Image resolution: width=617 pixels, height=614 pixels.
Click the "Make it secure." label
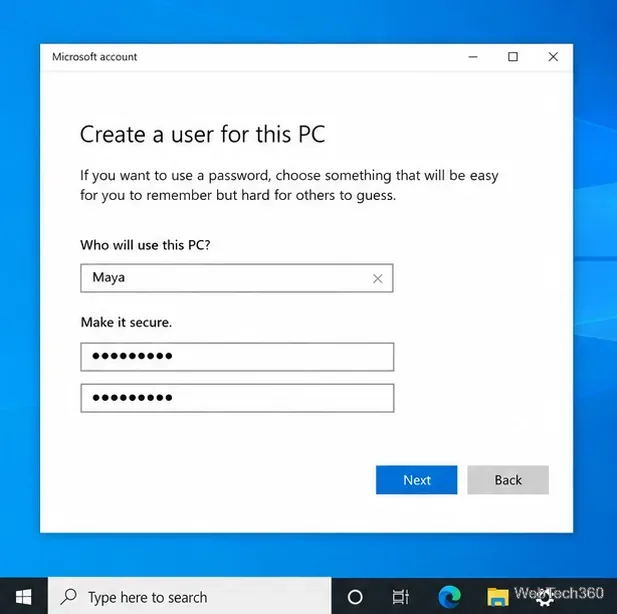pos(126,322)
